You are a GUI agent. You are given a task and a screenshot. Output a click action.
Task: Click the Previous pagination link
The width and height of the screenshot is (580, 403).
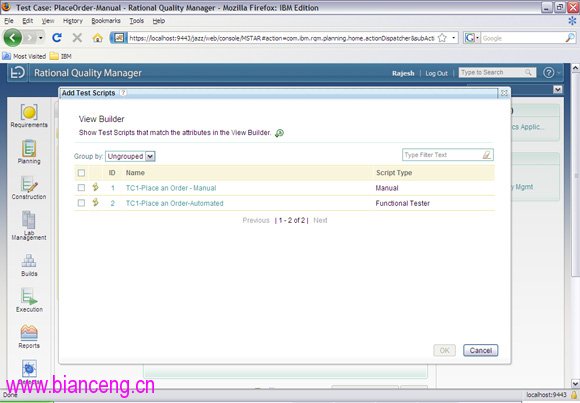[x=256, y=220]
